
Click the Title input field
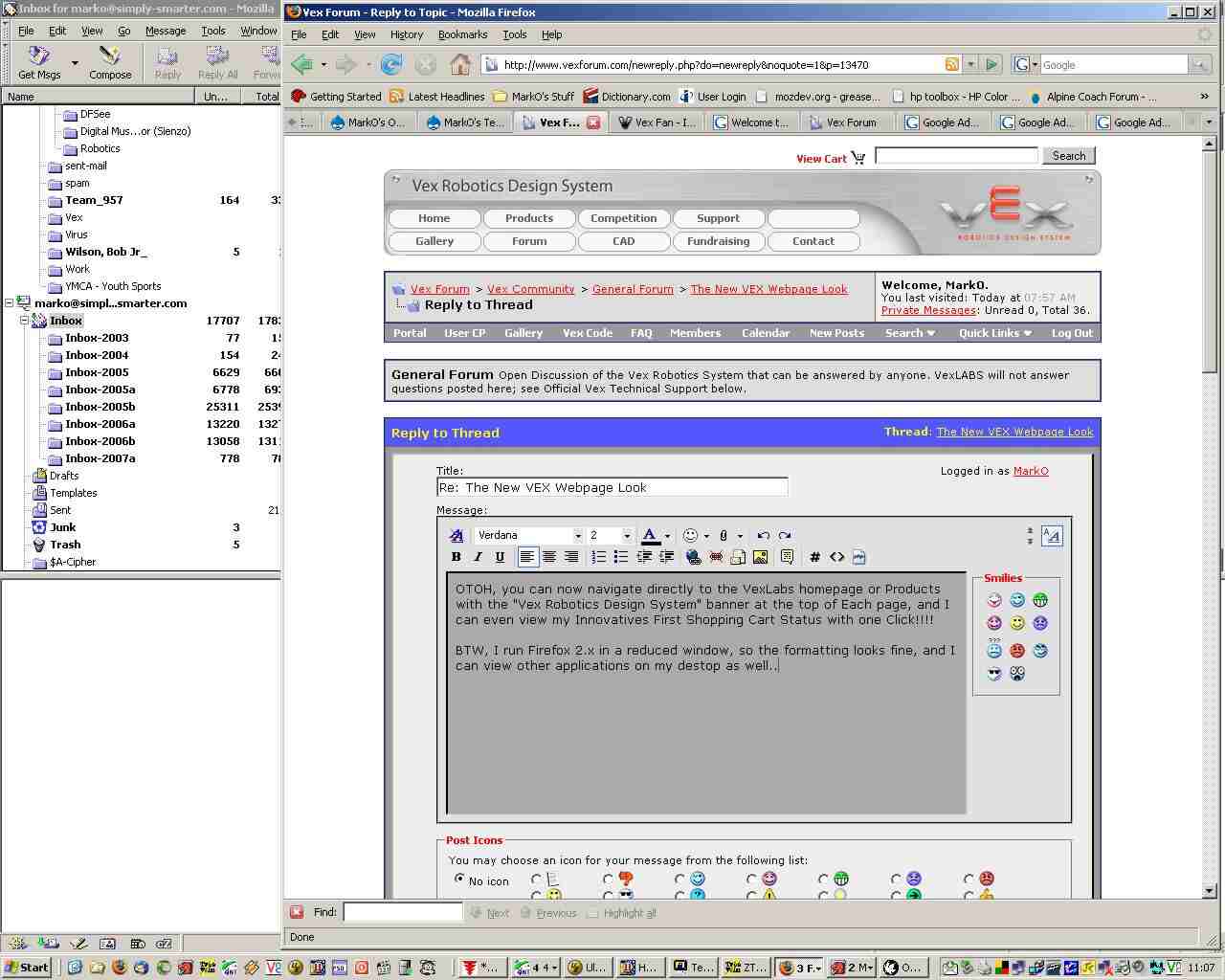(612, 487)
